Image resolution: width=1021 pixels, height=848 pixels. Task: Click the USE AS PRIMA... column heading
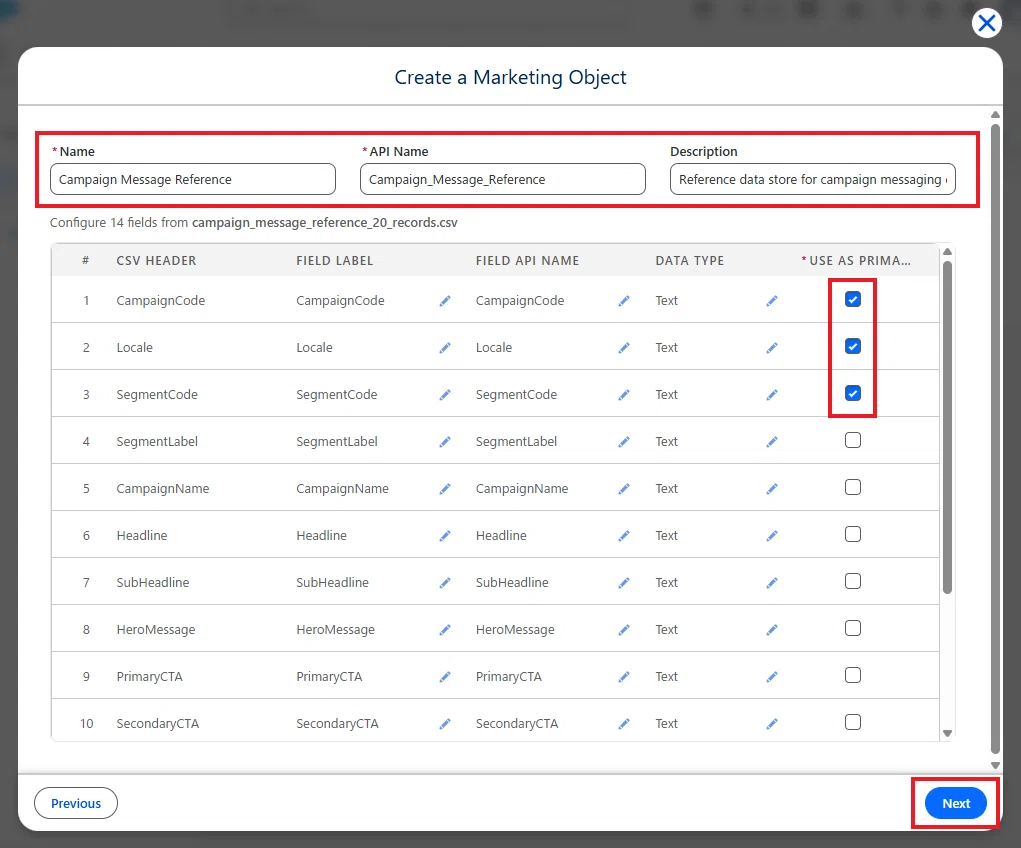pos(856,261)
